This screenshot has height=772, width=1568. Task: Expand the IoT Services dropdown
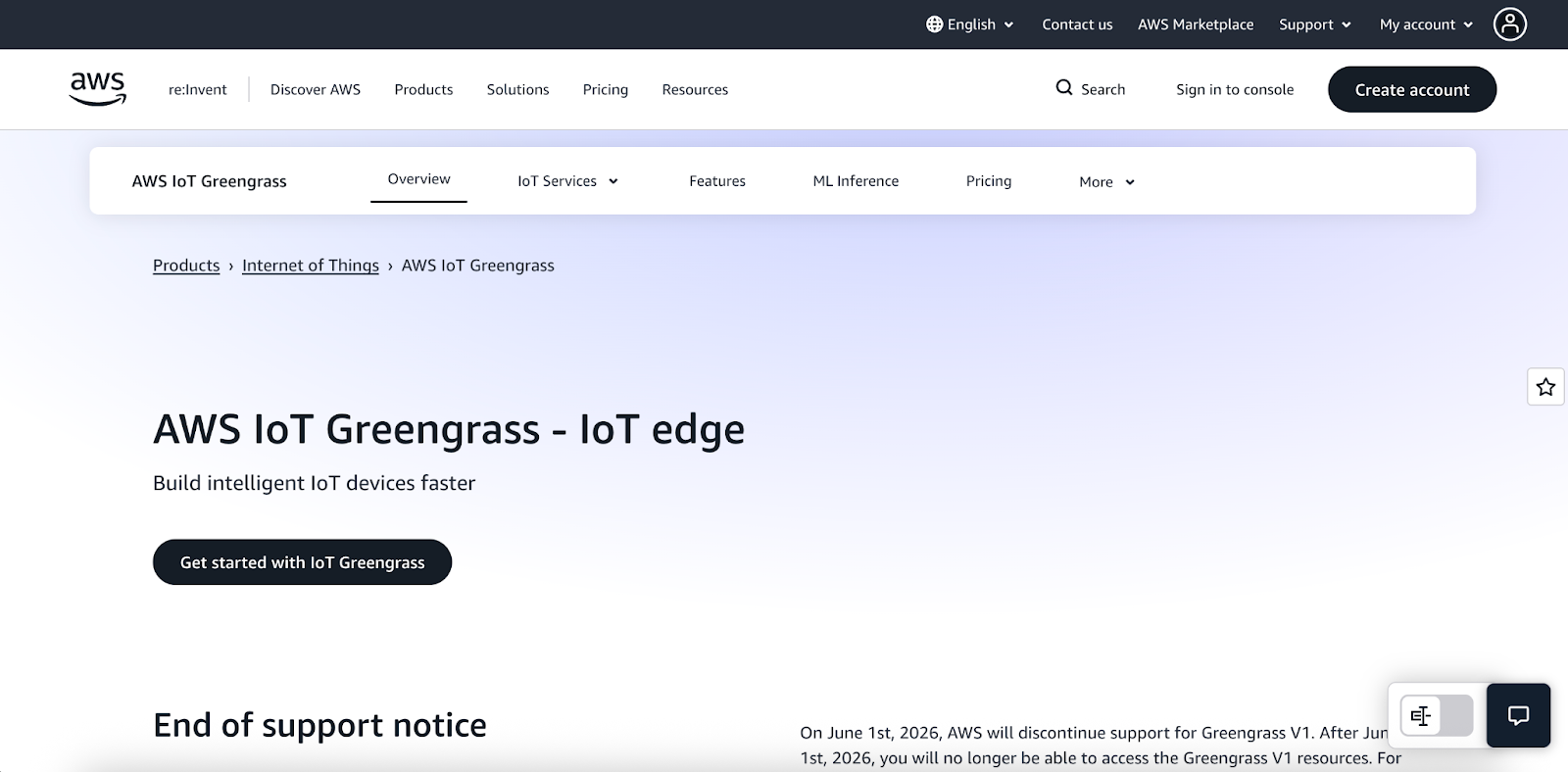[x=567, y=181]
